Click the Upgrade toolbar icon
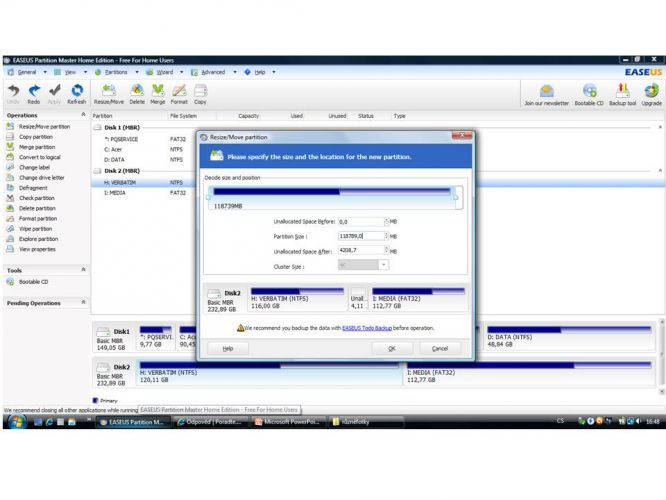 (651, 95)
